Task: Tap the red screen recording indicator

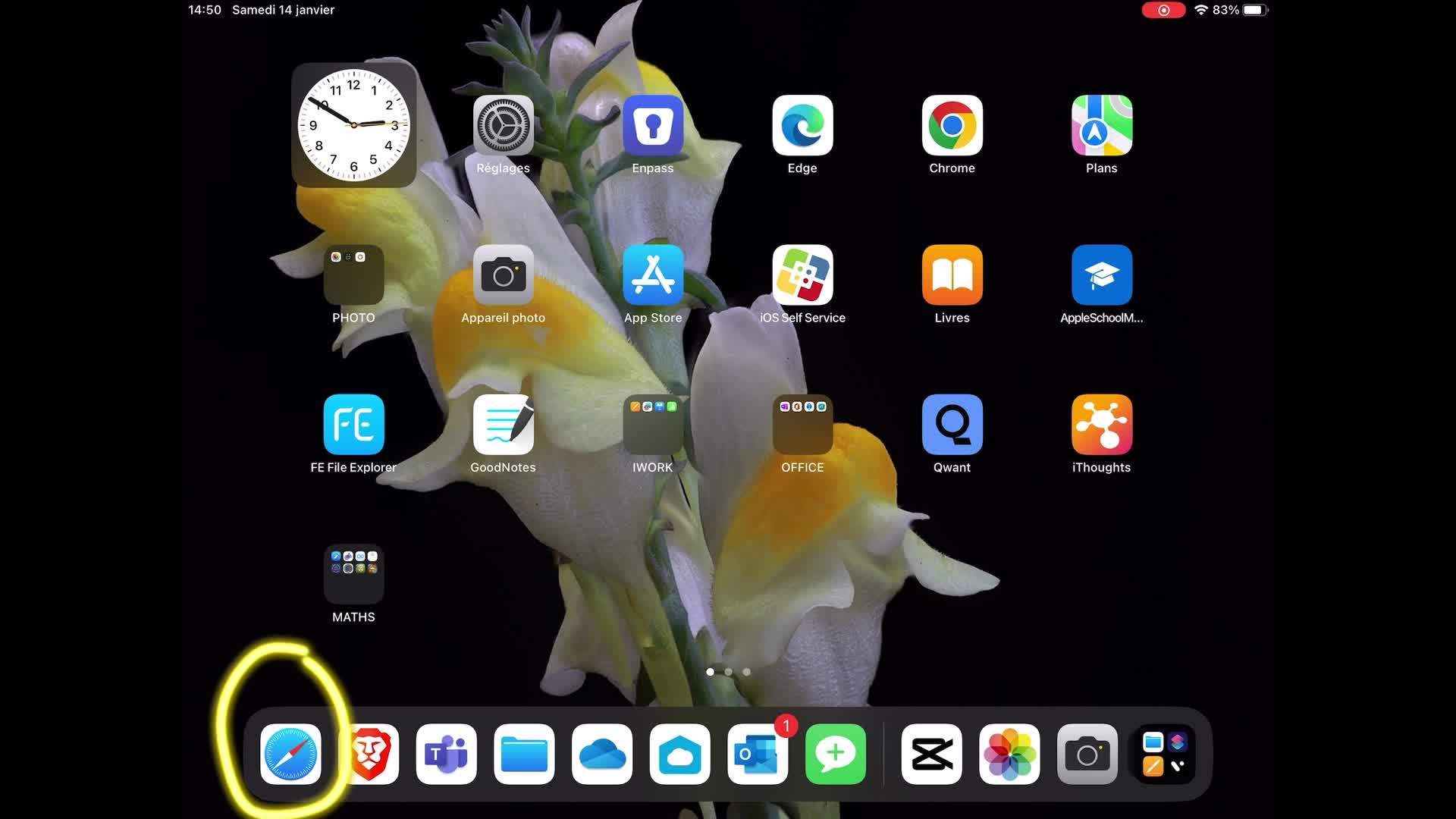Action: pos(1163,10)
